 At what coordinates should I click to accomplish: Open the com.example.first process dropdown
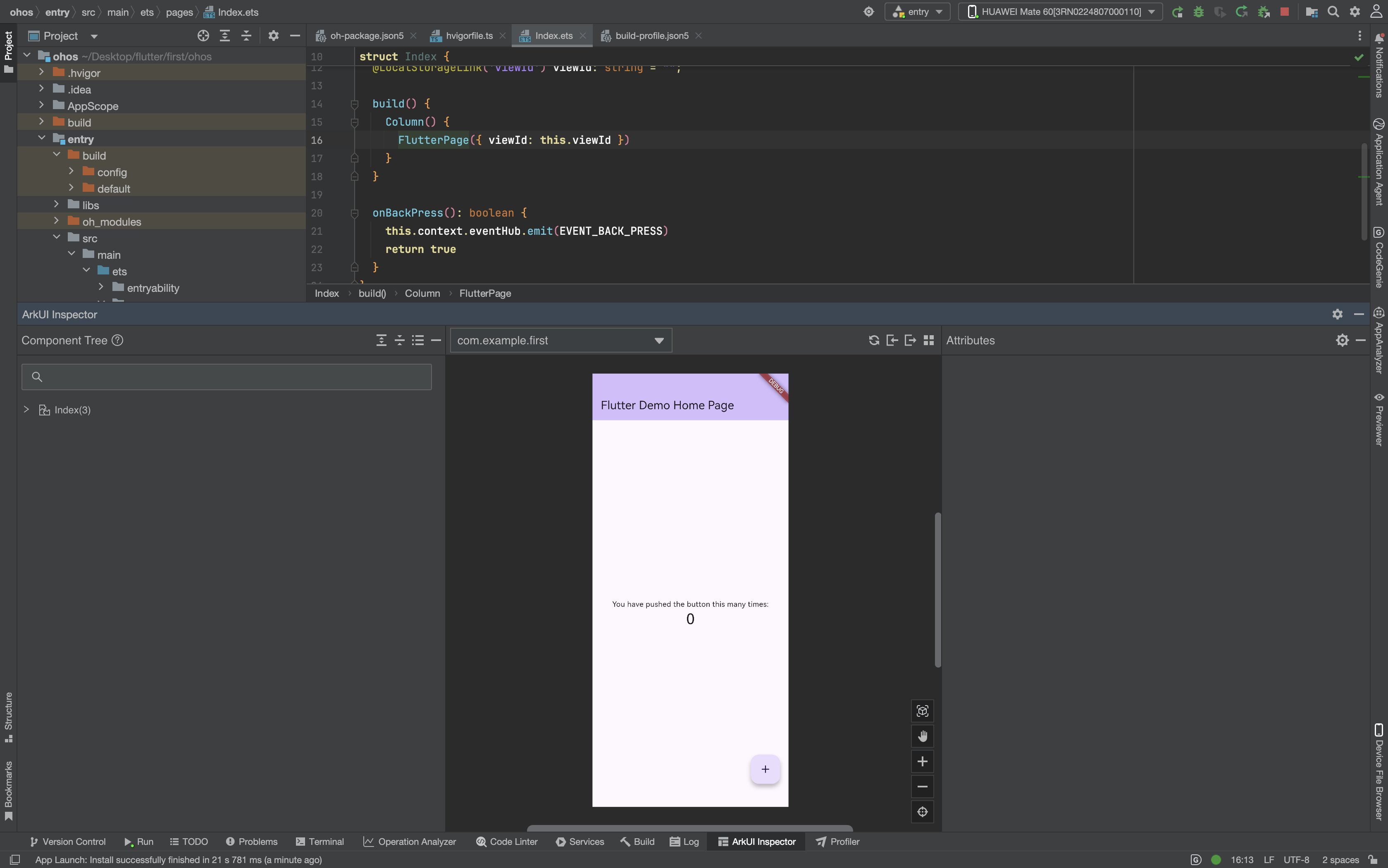pos(561,341)
